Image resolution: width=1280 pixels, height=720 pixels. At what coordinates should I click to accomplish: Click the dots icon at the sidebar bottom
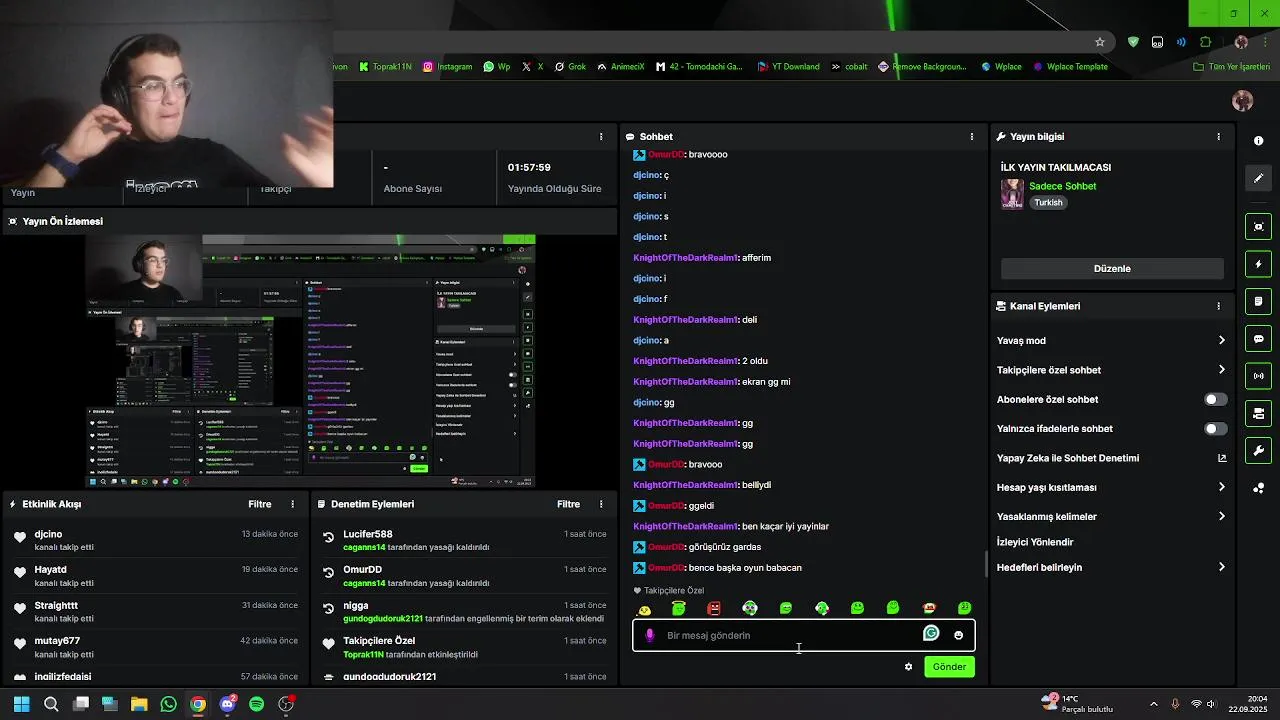point(1258,488)
